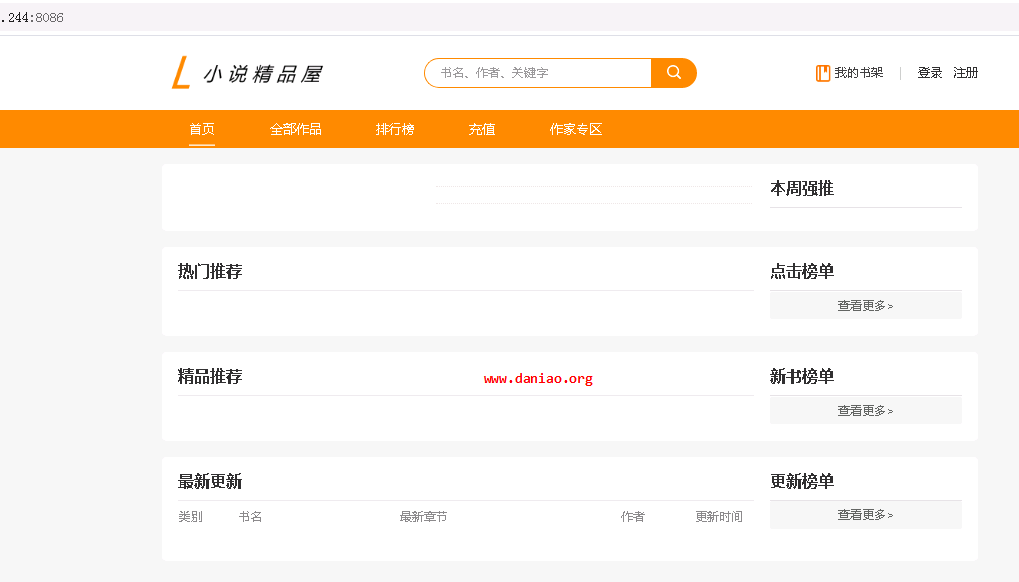Open the 排行榜 navigation item
Screen dimensions: 1019x582
click(x=394, y=129)
